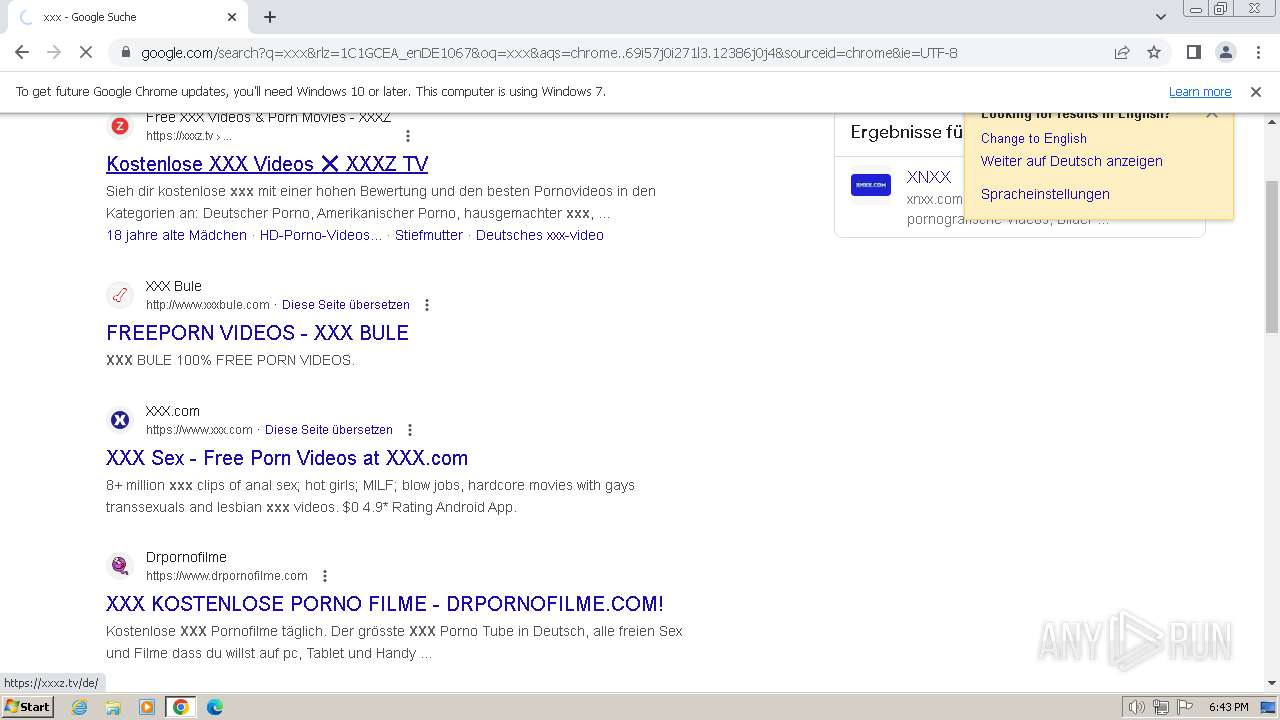This screenshot has width=1280, height=720.
Task: Click the xxxbule.com URL text
Action: pyautogui.click(x=208, y=304)
